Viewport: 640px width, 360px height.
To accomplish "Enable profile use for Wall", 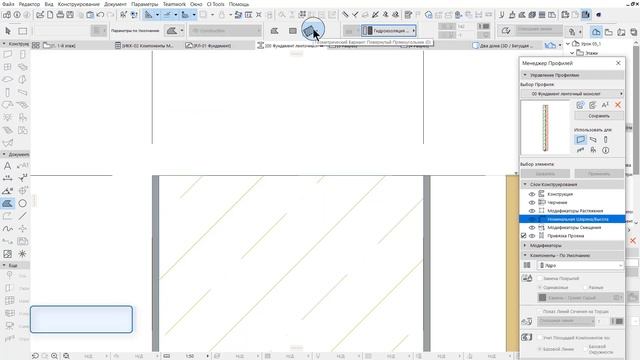I will (x=580, y=140).
